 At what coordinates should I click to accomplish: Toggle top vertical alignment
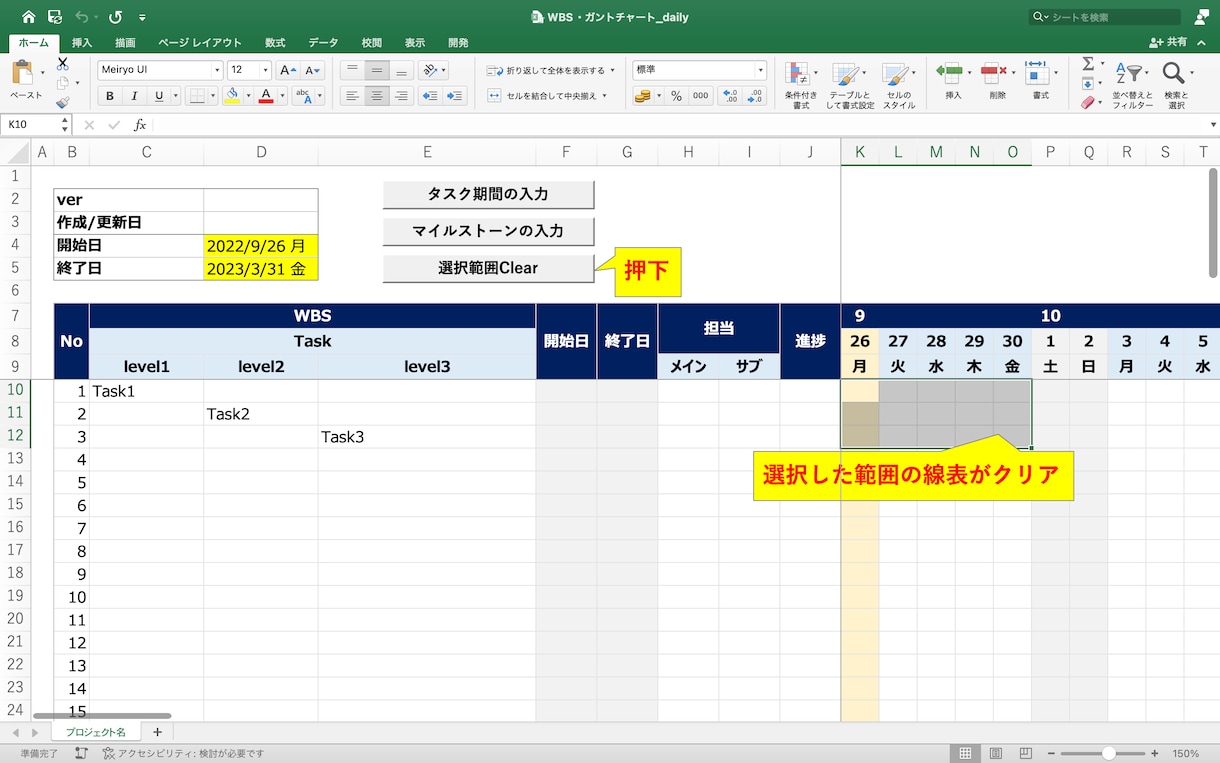click(x=352, y=70)
